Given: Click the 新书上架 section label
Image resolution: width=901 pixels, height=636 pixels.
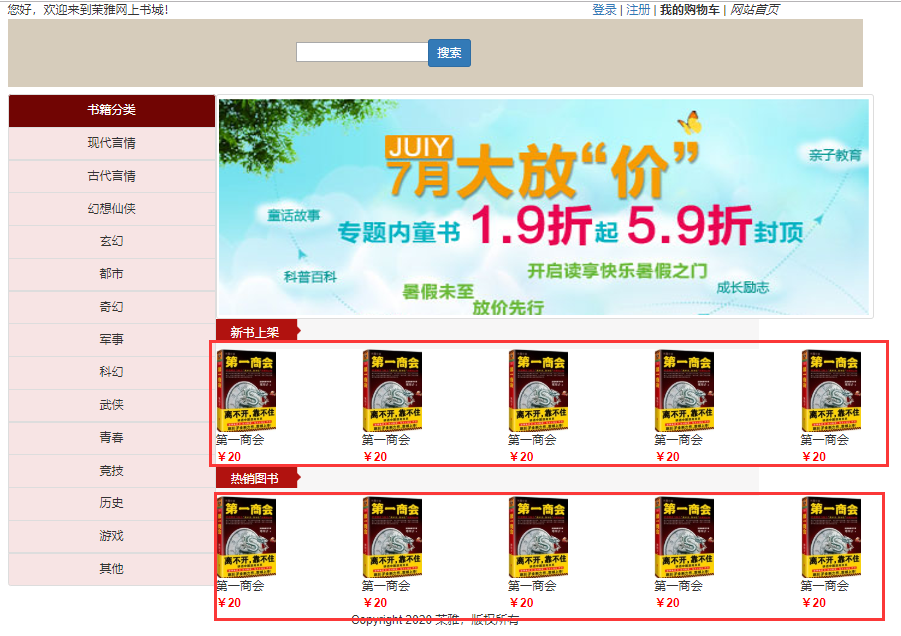Looking at the screenshot, I should pos(257,332).
